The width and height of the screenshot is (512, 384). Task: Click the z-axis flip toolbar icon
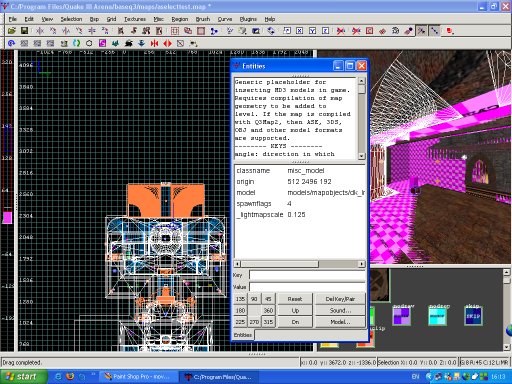point(92,31)
